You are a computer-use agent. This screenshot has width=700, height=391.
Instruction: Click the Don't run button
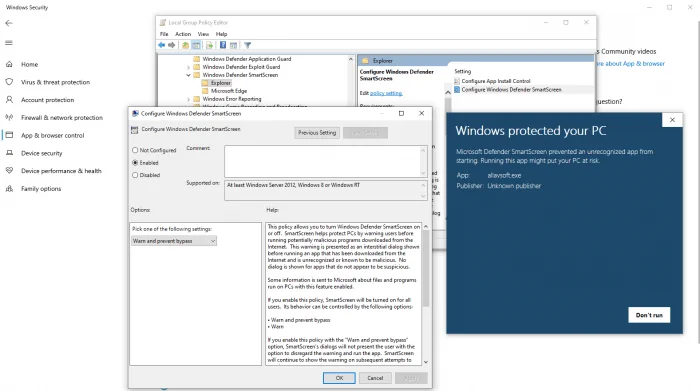[649, 315]
